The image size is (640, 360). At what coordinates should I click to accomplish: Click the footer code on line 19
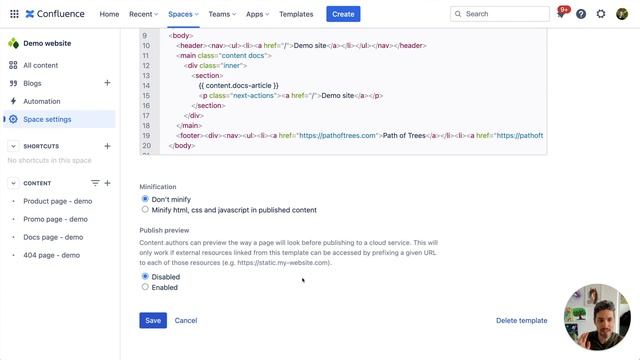360,136
